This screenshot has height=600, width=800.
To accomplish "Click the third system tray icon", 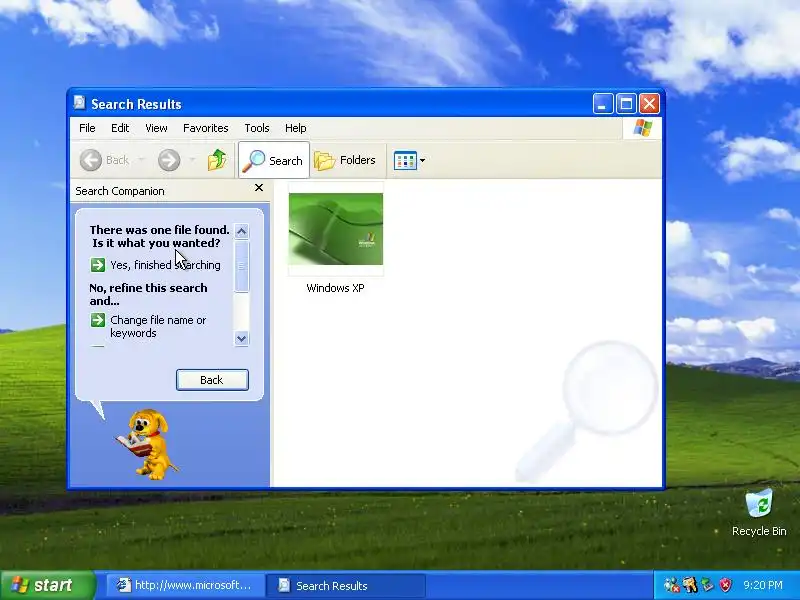I will pyautogui.click(x=708, y=585).
